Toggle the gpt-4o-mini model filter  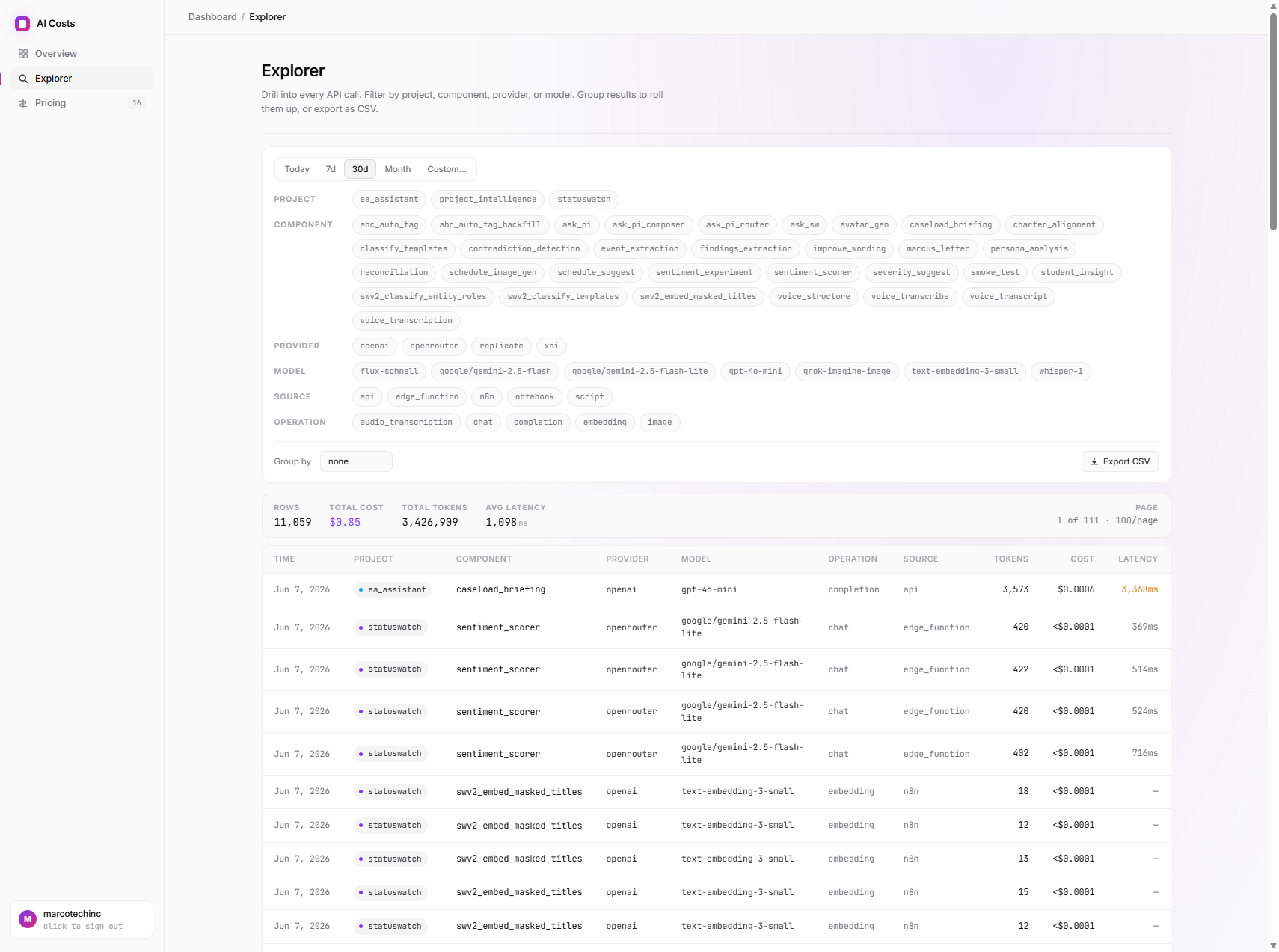755,372
